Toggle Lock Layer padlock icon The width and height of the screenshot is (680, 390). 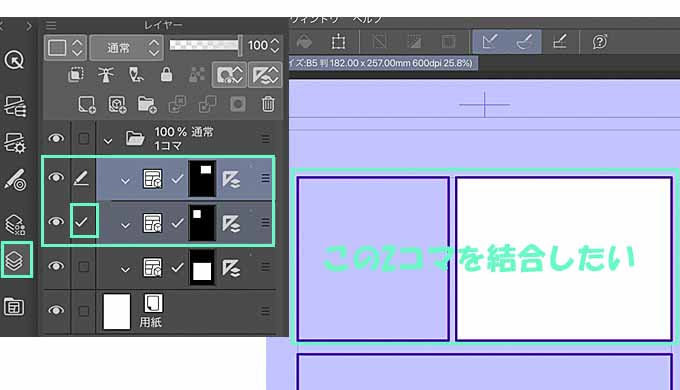tap(166, 75)
